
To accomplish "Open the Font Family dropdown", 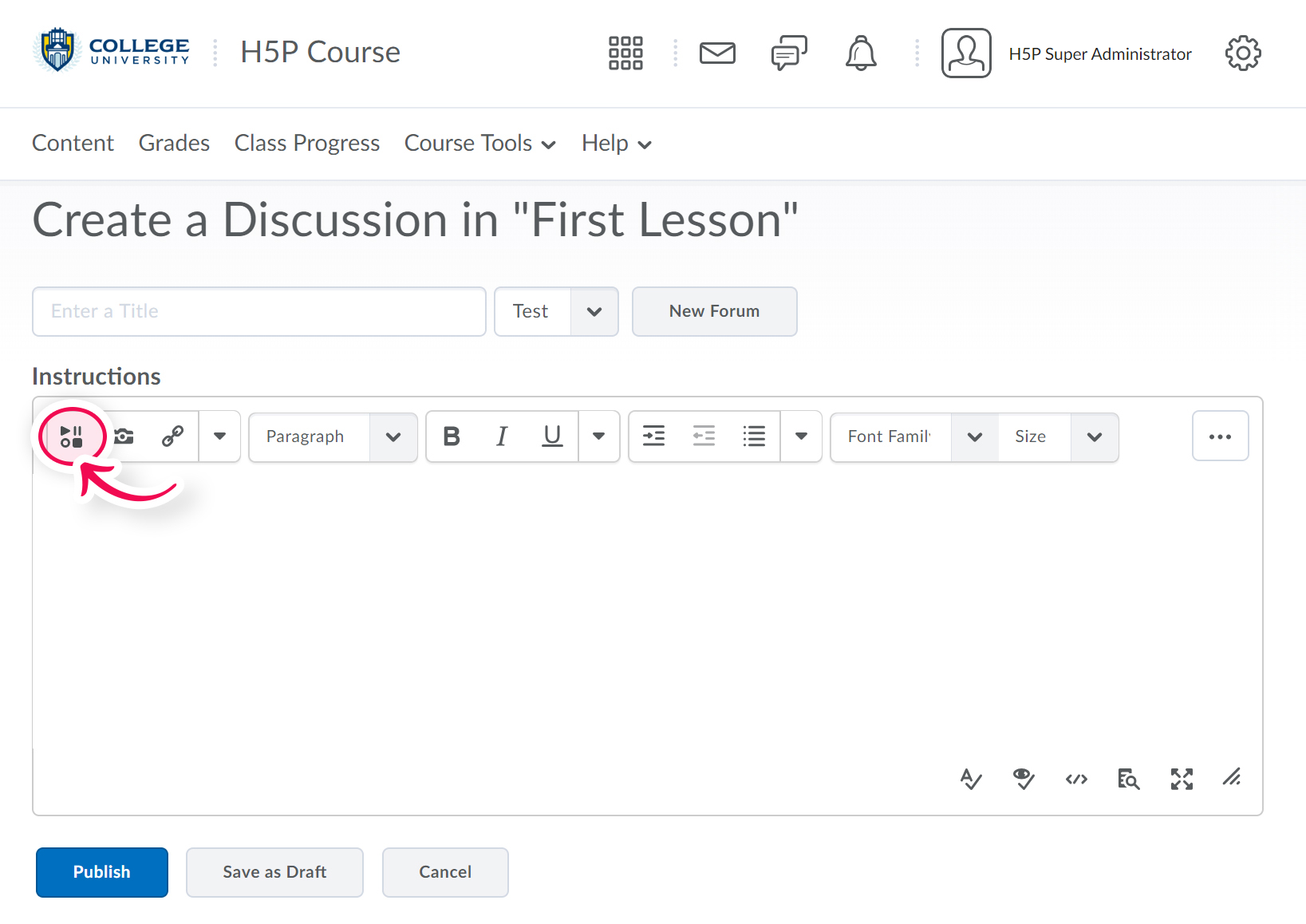I will click(x=915, y=437).
